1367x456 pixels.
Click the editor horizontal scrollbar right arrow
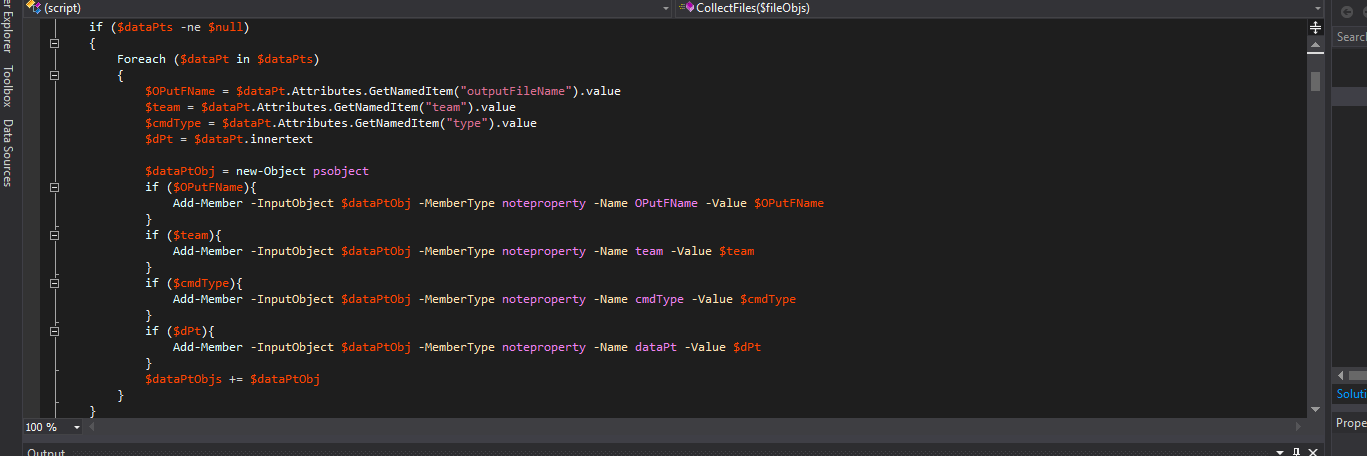point(1300,427)
